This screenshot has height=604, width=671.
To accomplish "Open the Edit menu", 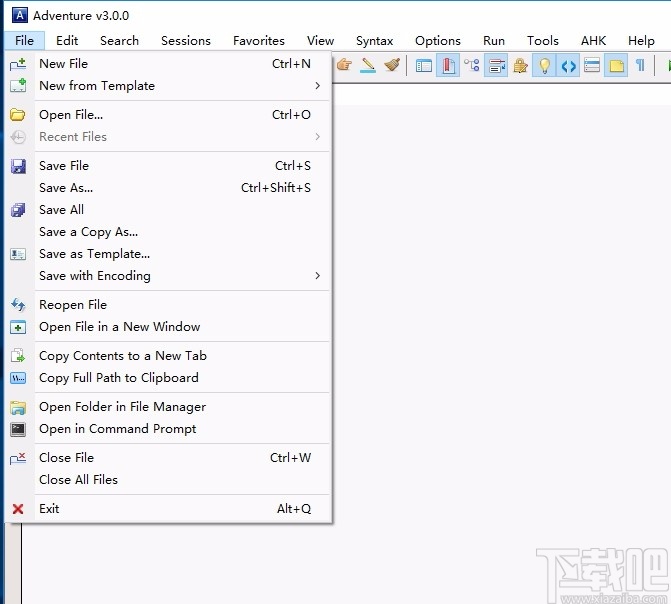I will (67, 41).
